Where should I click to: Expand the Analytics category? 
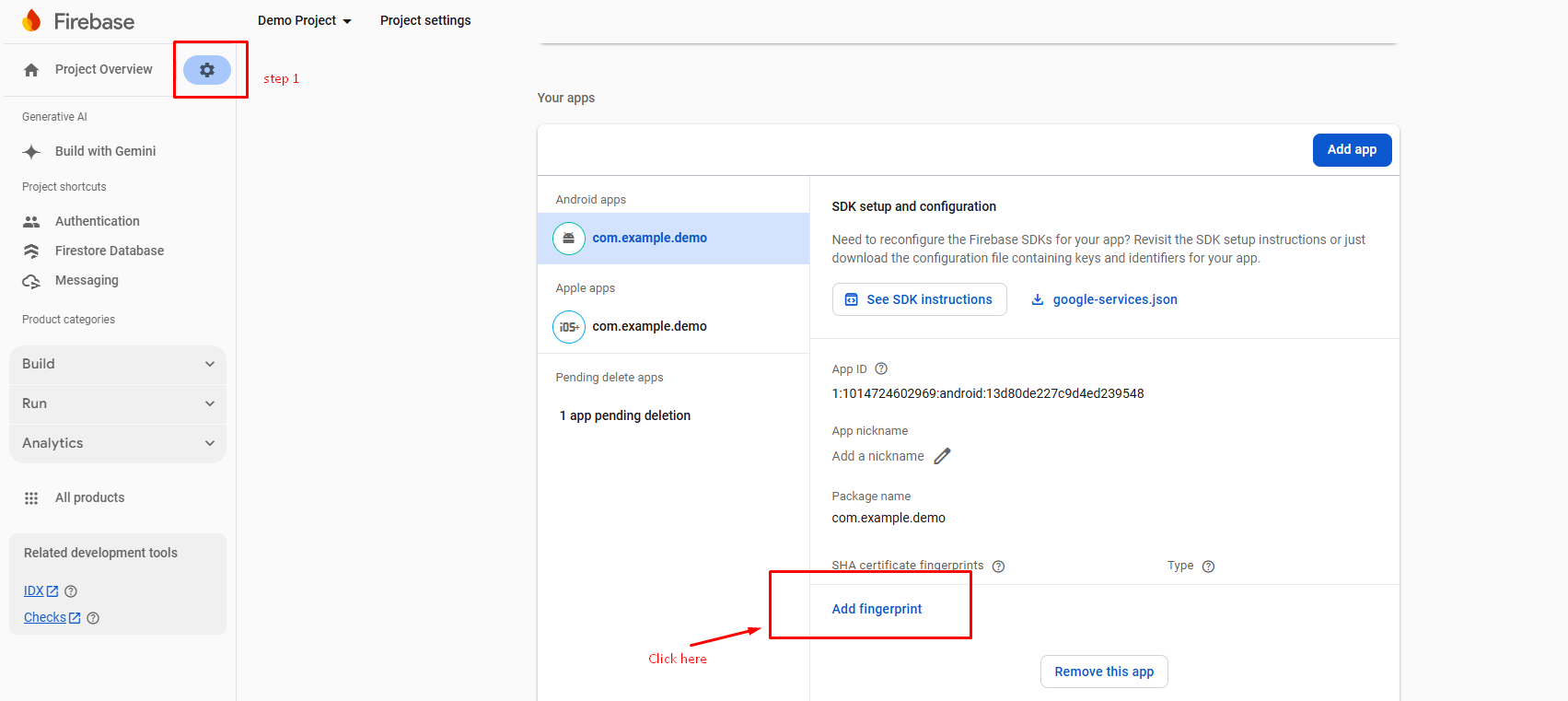[118, 443]
